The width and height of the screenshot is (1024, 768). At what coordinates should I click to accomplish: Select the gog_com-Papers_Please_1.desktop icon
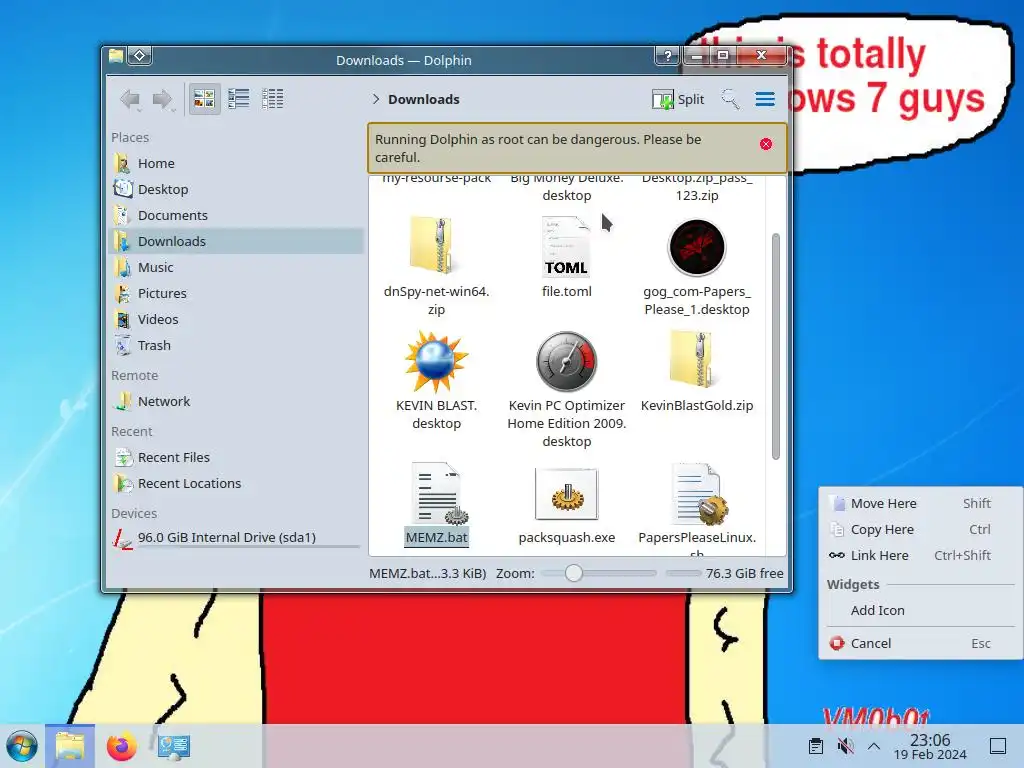697,248
